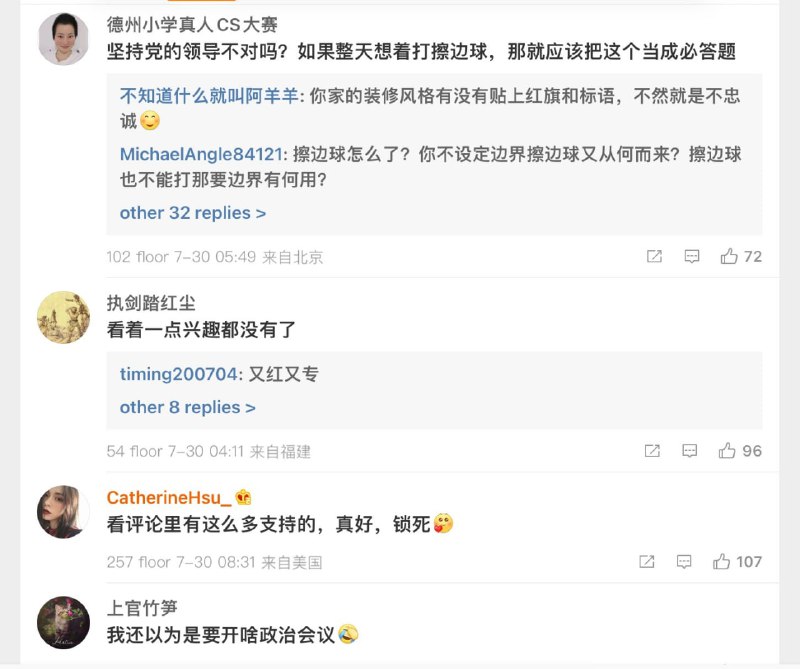Forward 执剑踏红尘's comment using share icon
The height and width of the screenshot is (669, 800).
pyautogui.click(x=654, y=451)
